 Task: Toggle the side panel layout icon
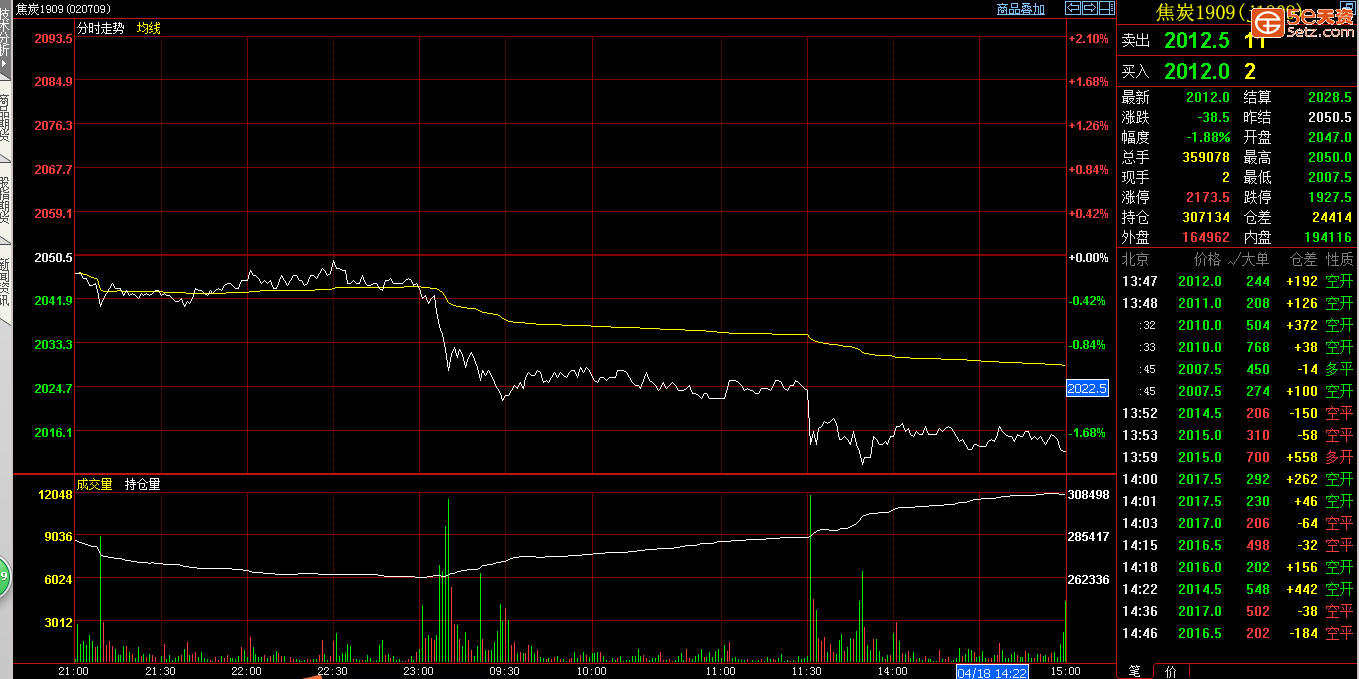pyautogui.click(x=1105, y=8)
